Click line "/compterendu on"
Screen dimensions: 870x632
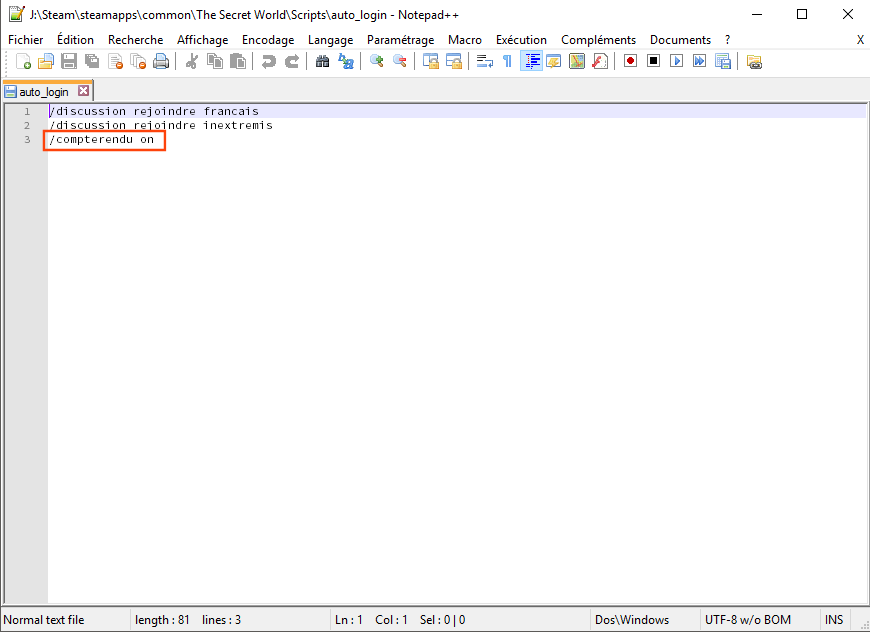pyautogui.click(x=101, y=139)
